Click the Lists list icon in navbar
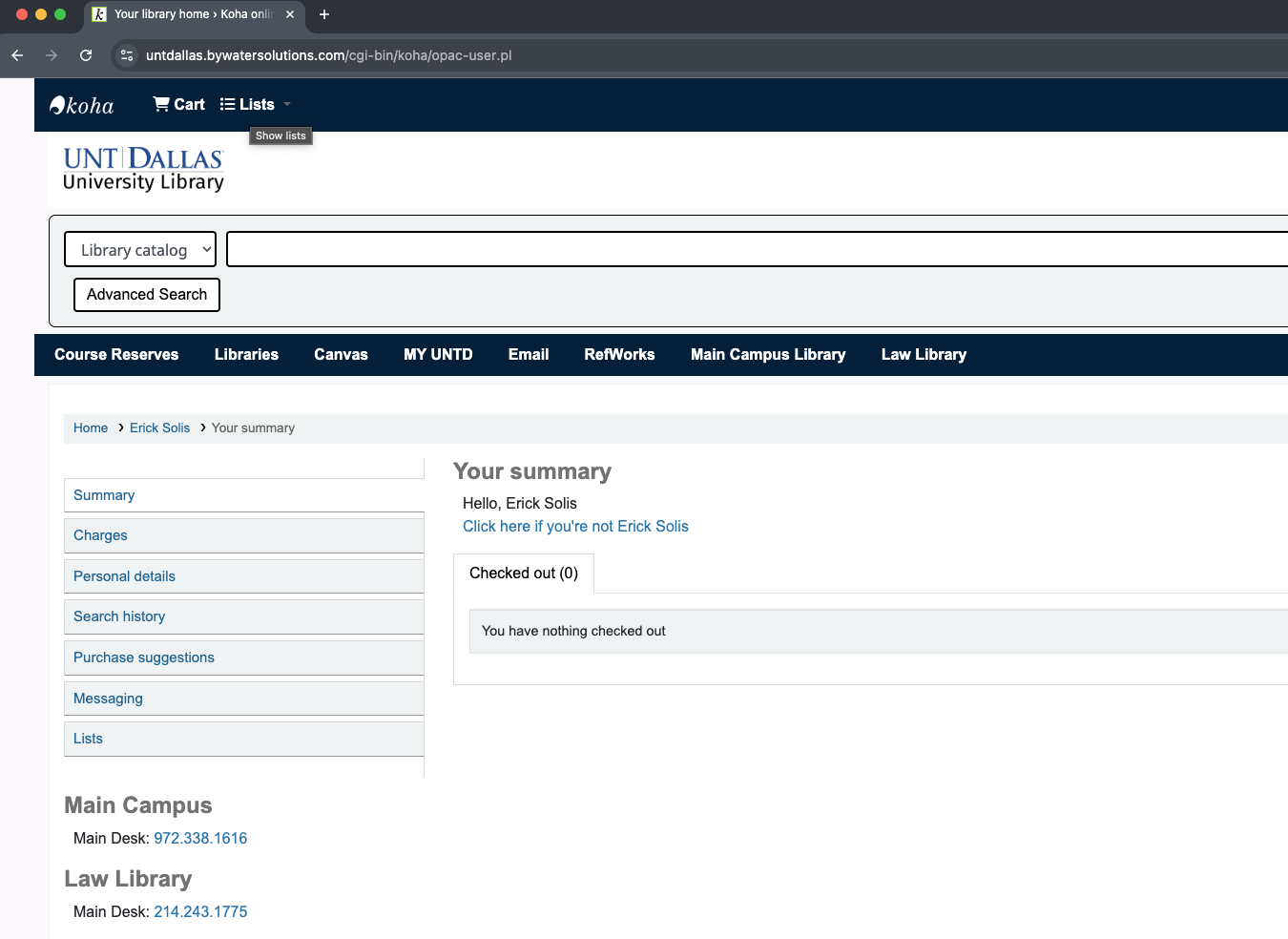 pos(226,104)
